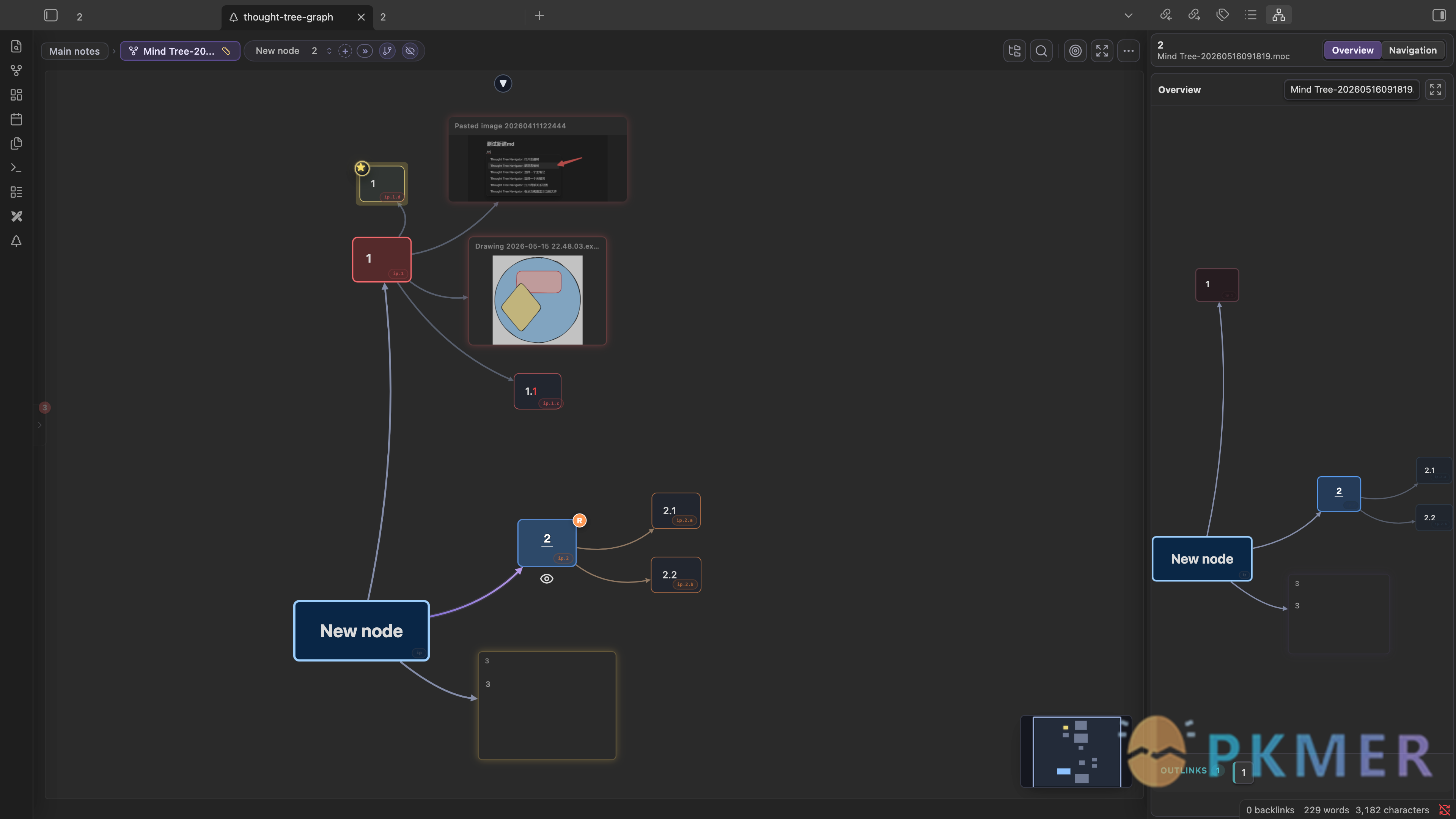The image size is (1456, 819).
Task: Open the three-dots more options button
Action: (1128, 51)
